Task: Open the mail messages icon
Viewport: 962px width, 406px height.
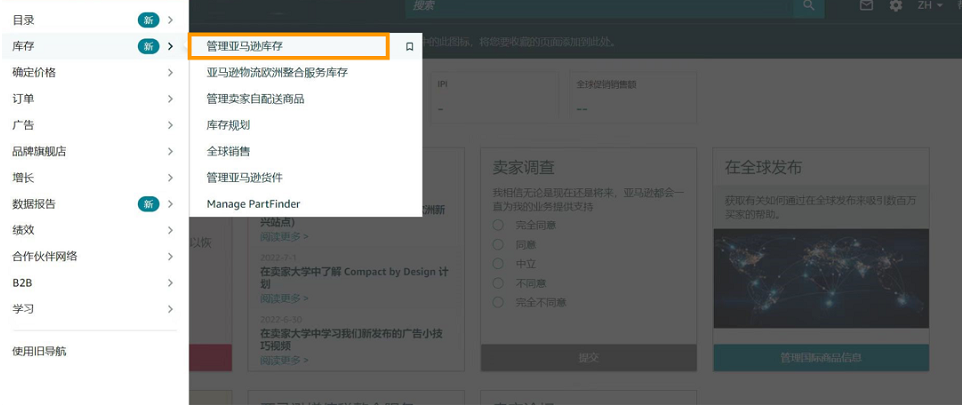Action: 867,6
